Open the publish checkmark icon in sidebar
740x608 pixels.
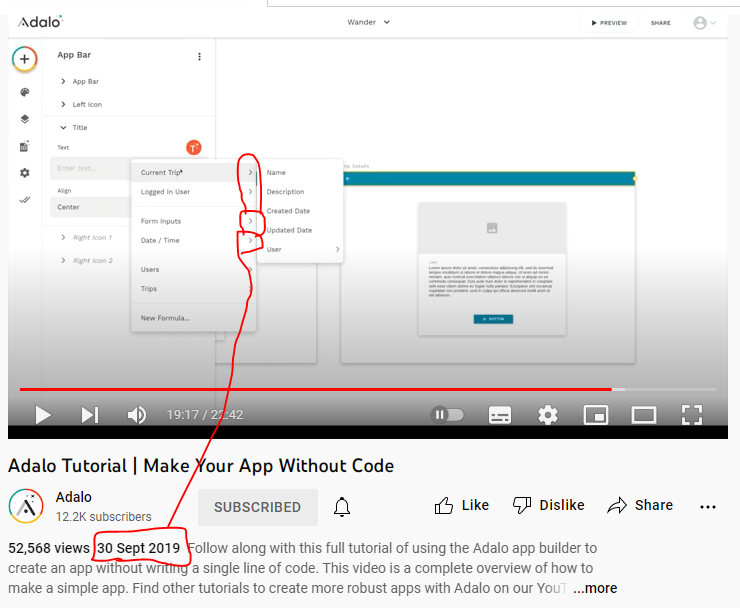pos(25,200)
